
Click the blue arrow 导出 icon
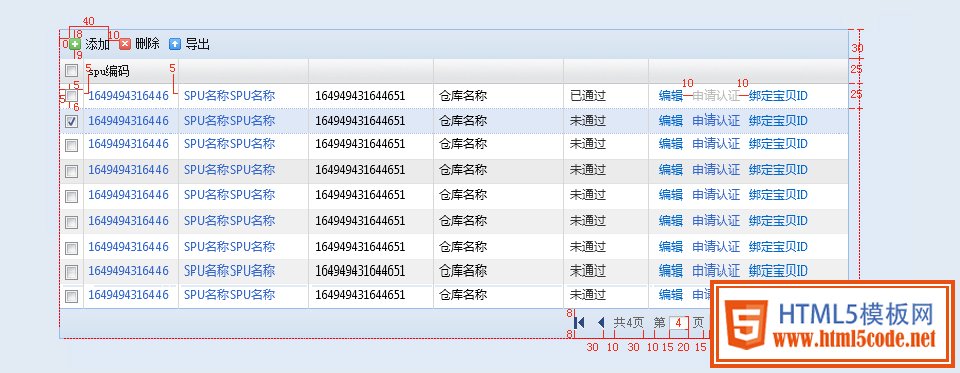point(175,44)
